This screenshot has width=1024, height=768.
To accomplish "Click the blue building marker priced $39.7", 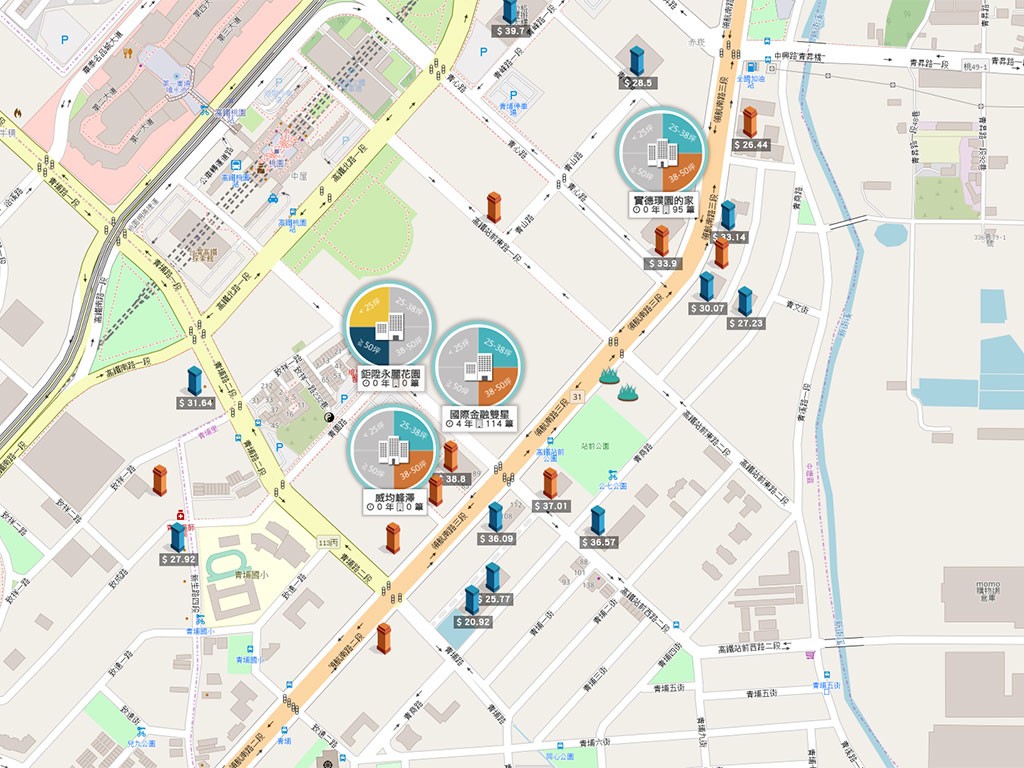I will click(509, 10).
